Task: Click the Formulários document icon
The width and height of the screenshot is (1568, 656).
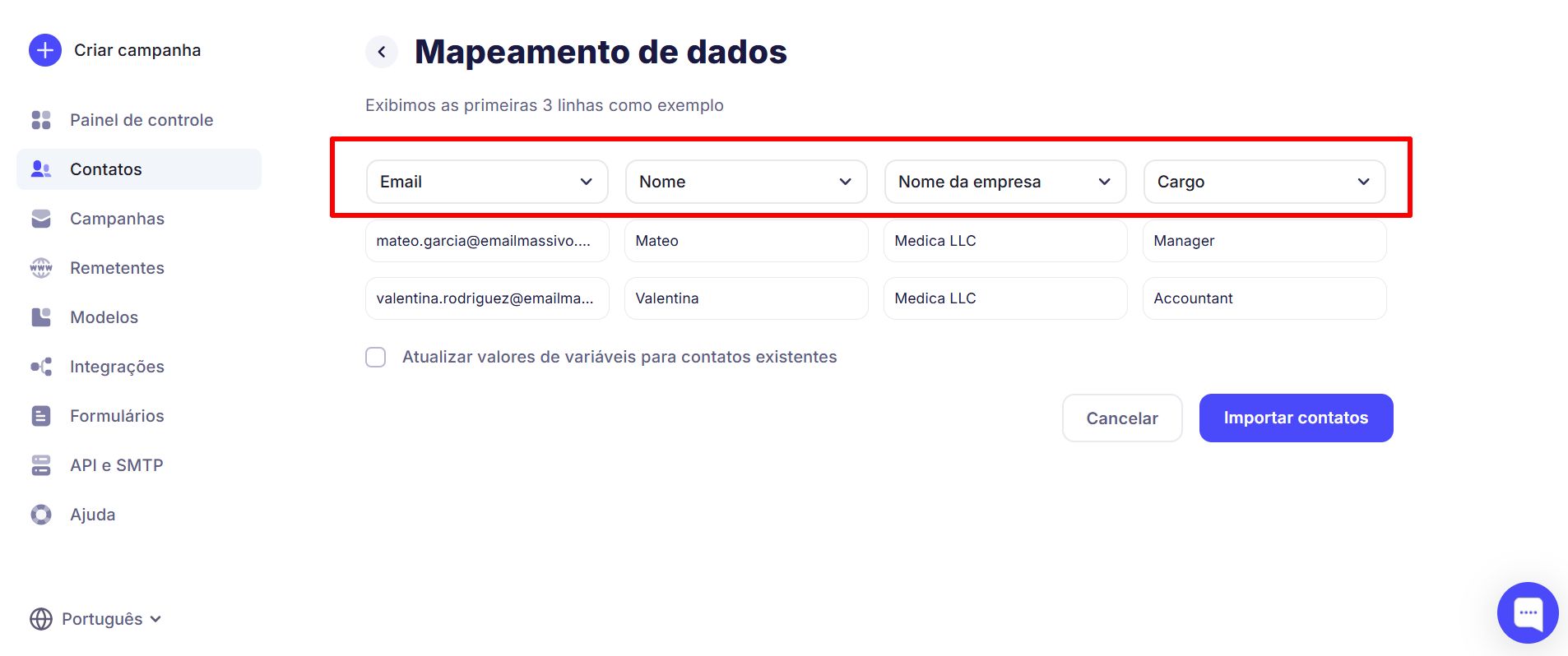Action: [41, 416]
